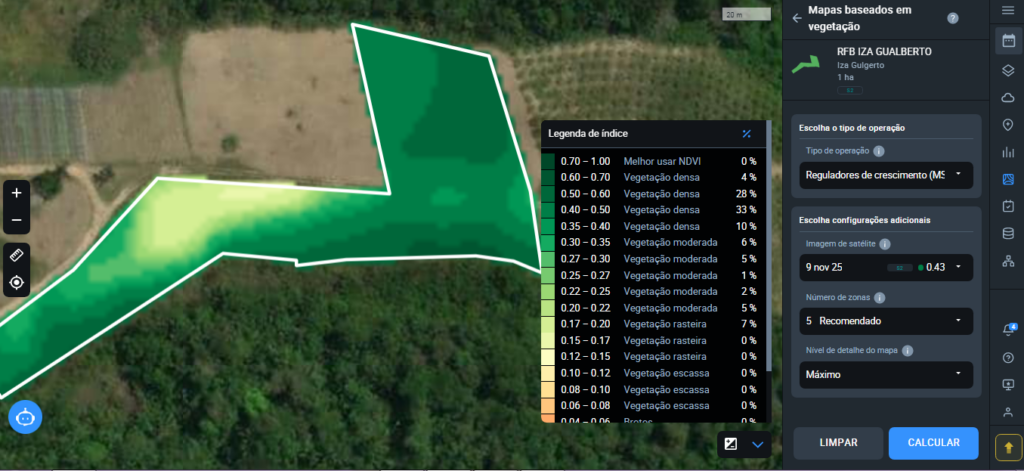1024x471 pixels.
Task: Open notifications bell in sidebar
Action: click(1007, 330)
